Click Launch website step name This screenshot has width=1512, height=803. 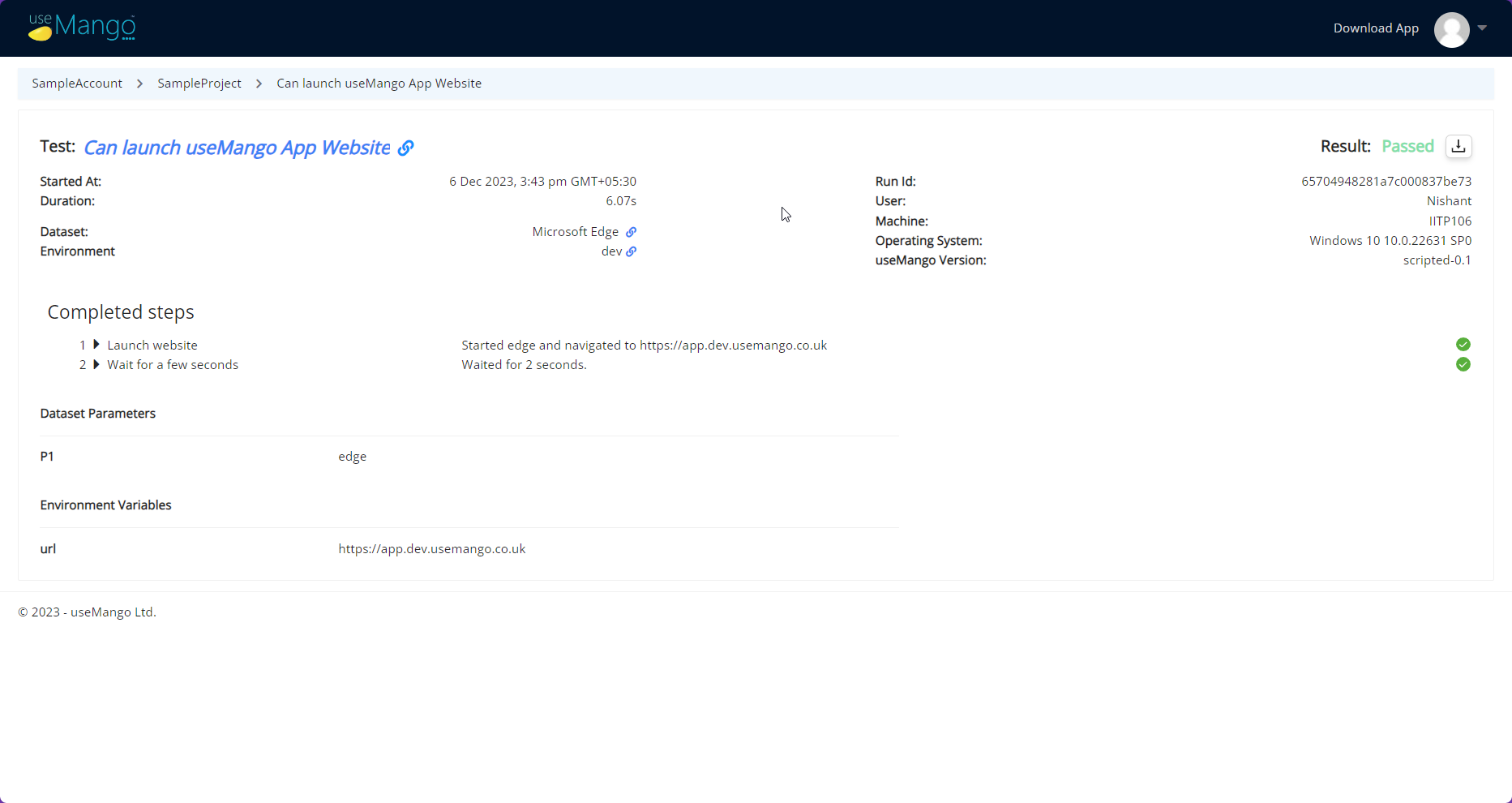(152, 345)
